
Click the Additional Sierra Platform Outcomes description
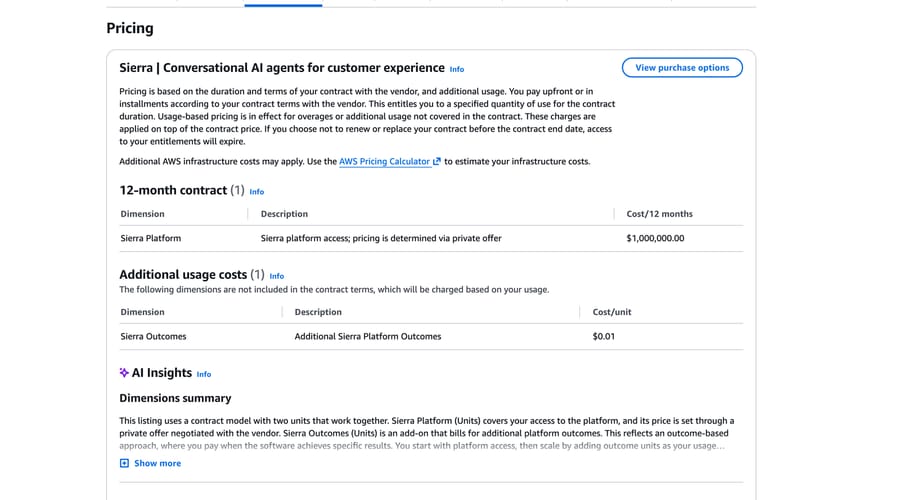[368, 336]
